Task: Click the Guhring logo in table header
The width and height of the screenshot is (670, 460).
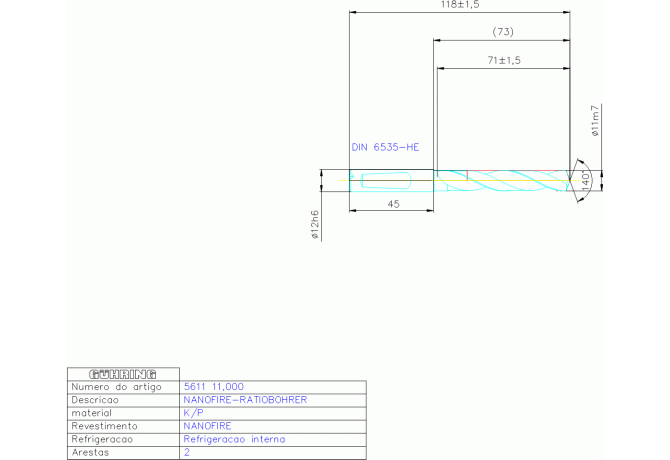Action: pos(122,373)
